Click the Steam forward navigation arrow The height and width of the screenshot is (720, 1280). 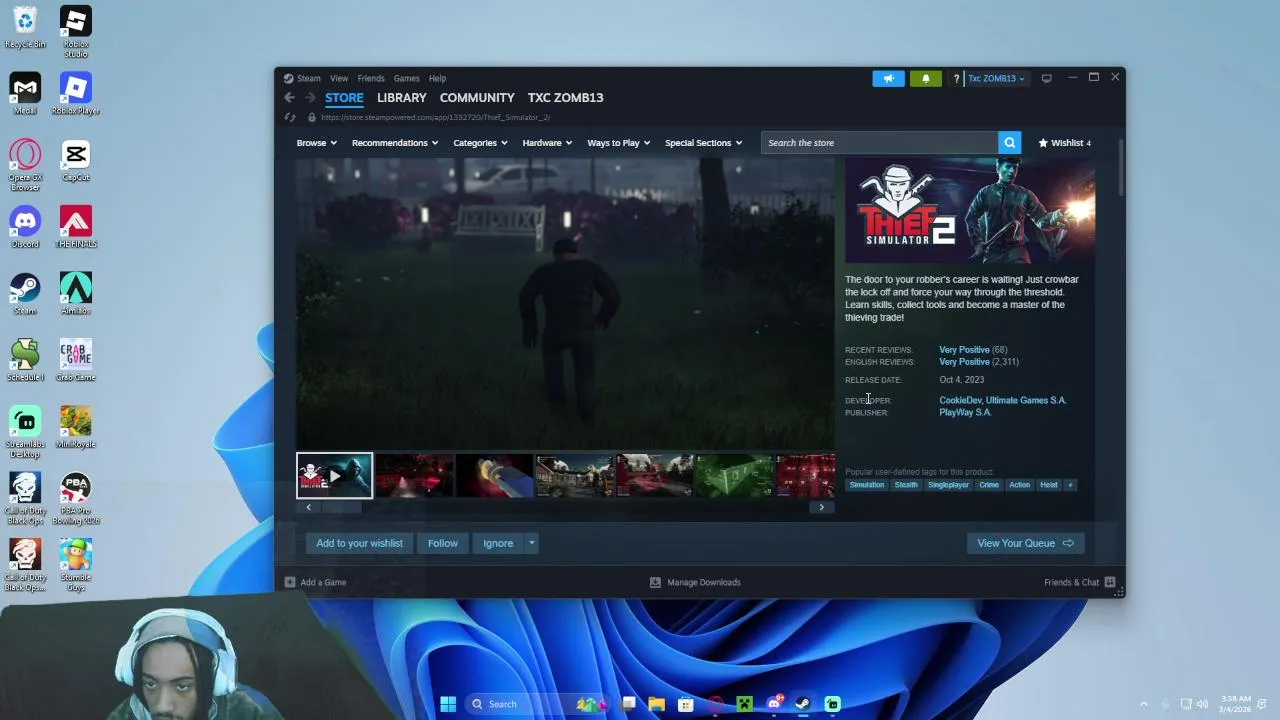coord(310,98)
